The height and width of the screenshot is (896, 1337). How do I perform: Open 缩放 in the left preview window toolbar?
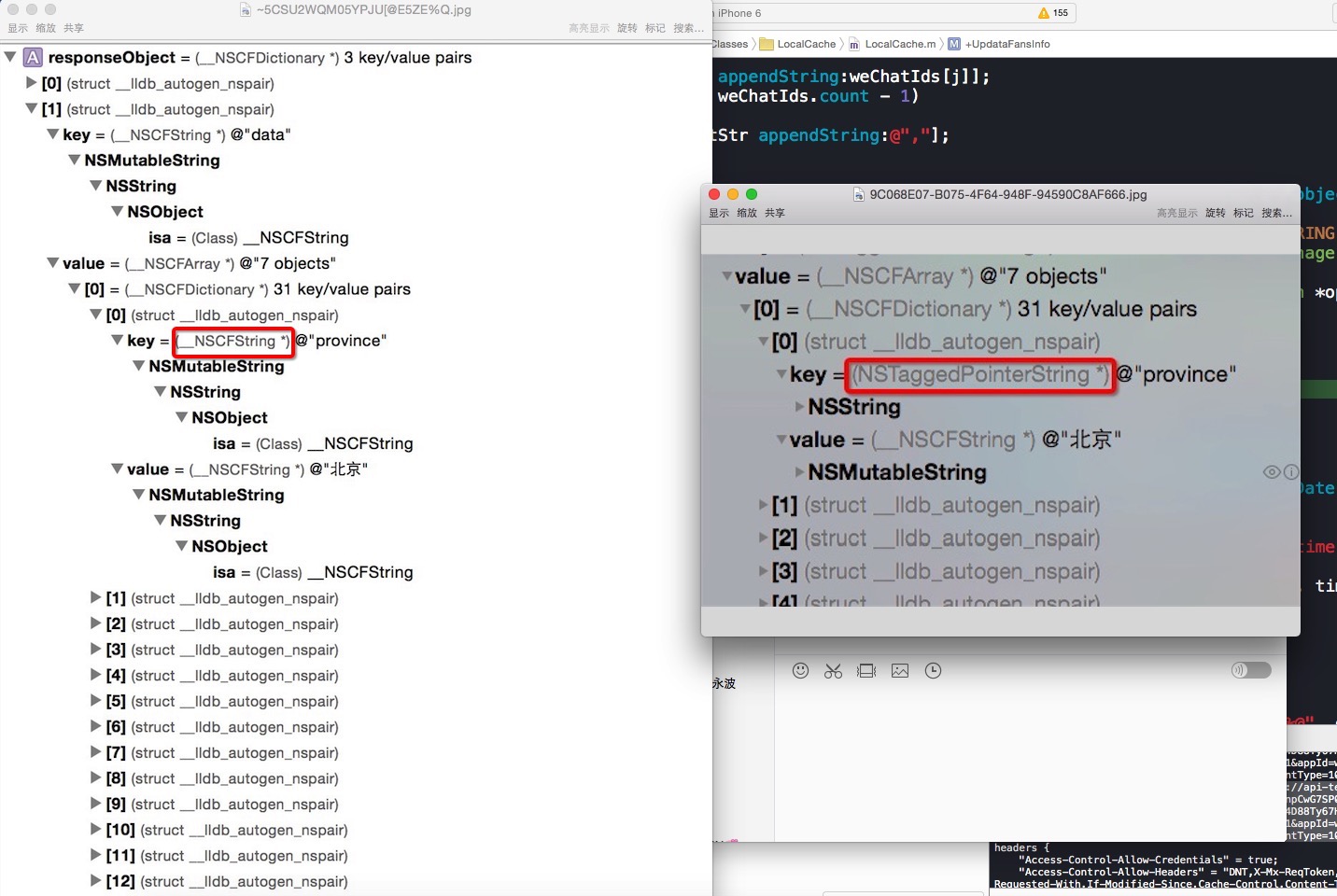click(46, 28)
